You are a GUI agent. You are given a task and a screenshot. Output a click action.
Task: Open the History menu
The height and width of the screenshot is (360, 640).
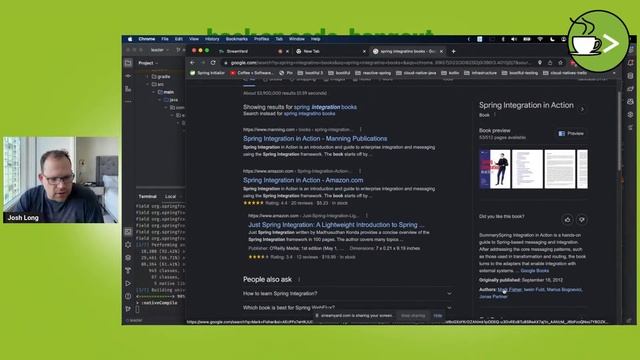click(212, 39)
